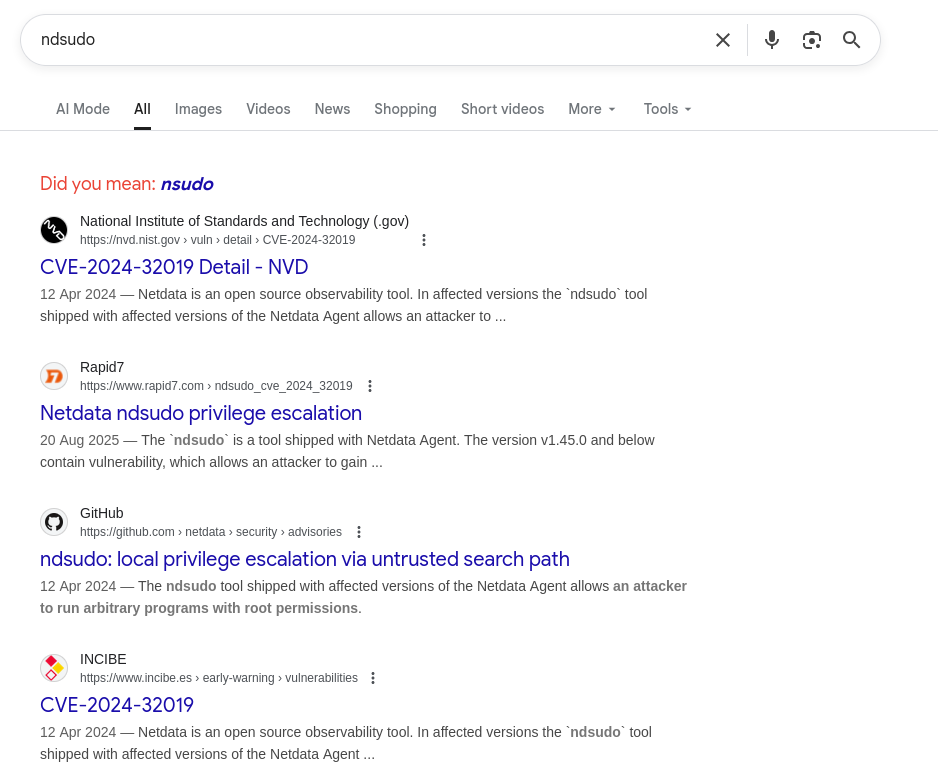Click the www.rapid7.com breadcrumb URL

[216, 386]
